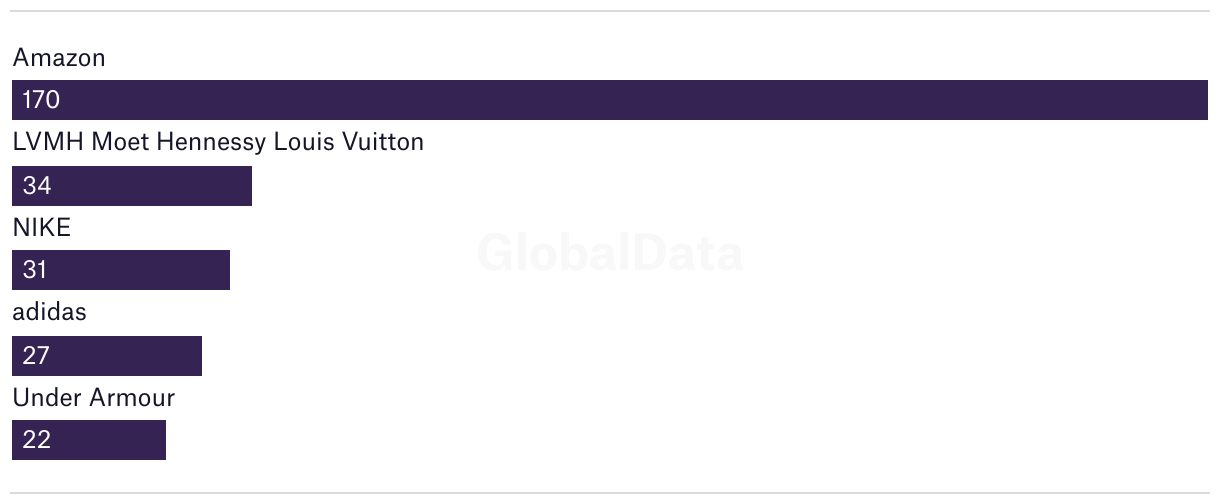Click the number 170 inside Amazon bar

click(42, 100)
